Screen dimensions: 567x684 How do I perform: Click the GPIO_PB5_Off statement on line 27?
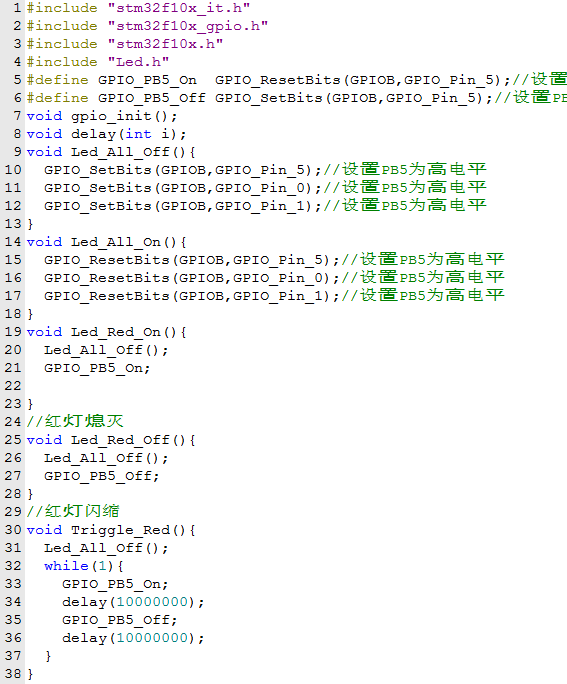pos(102,476)
